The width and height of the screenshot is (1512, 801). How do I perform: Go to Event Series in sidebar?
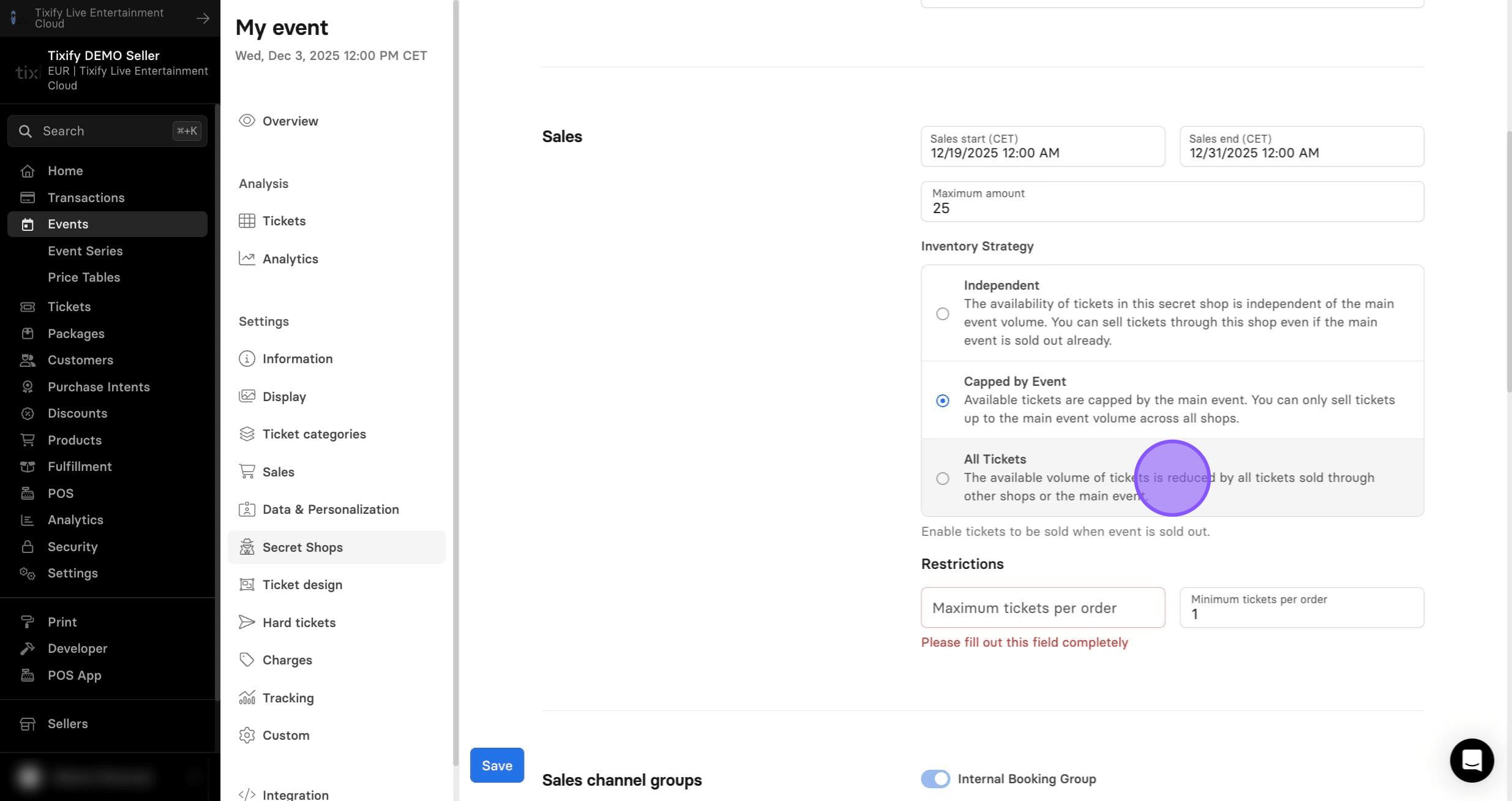coord(85,251)
